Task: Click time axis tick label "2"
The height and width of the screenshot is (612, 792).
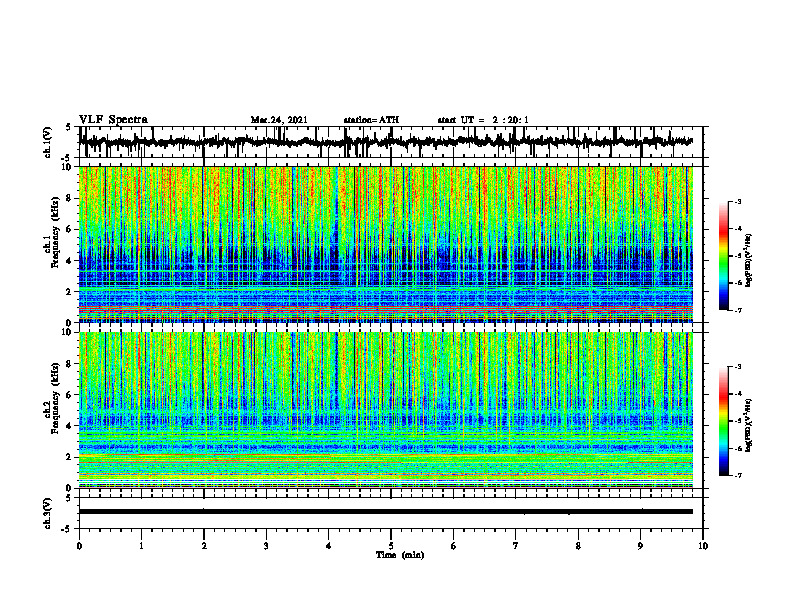Action: 204,546
